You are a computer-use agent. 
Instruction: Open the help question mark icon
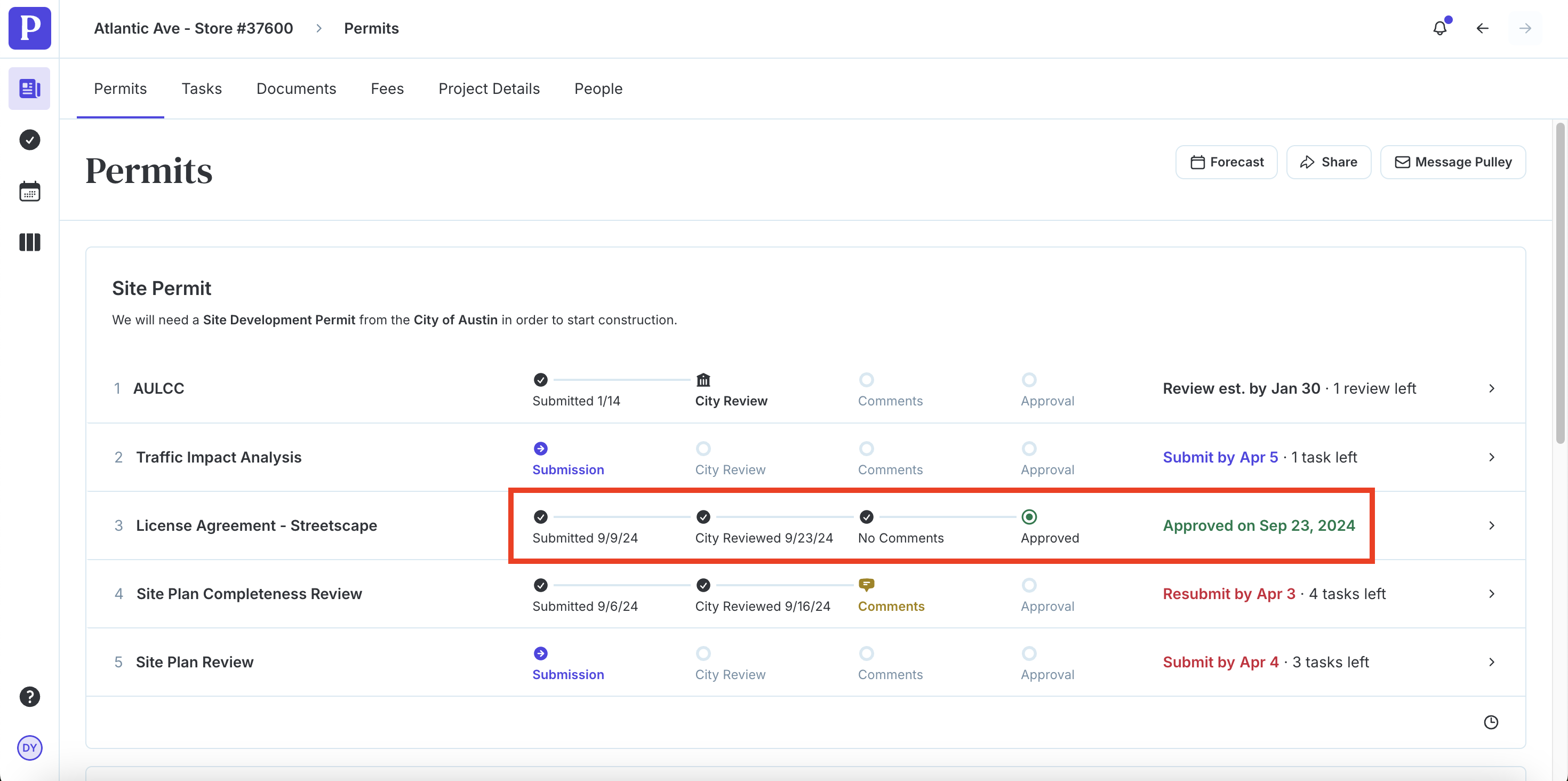[x=29, y=696]
